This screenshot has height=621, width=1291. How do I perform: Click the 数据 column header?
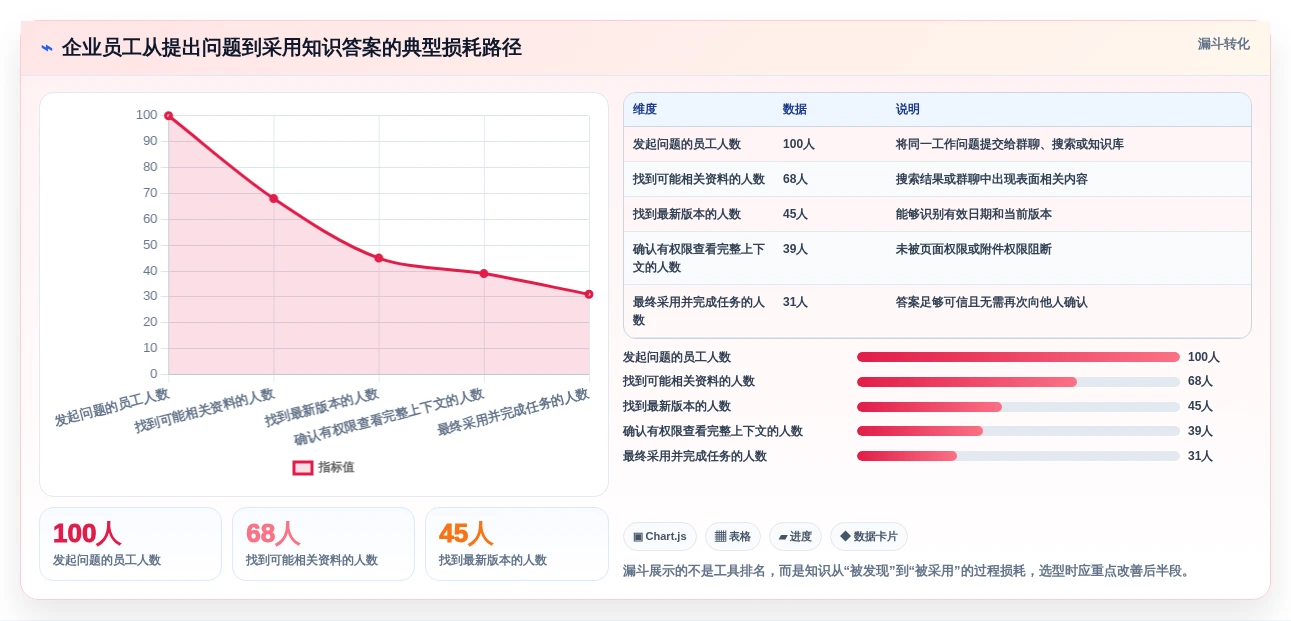795,109
